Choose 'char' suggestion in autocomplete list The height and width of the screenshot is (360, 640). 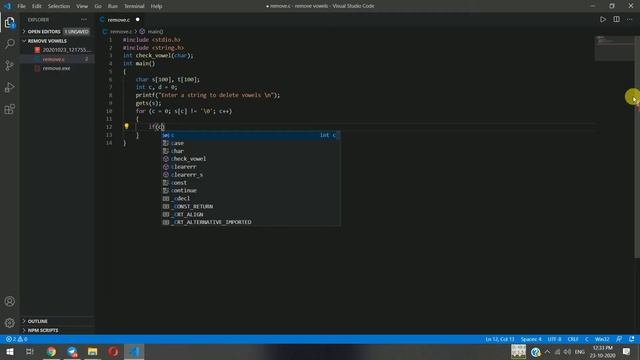251,151
